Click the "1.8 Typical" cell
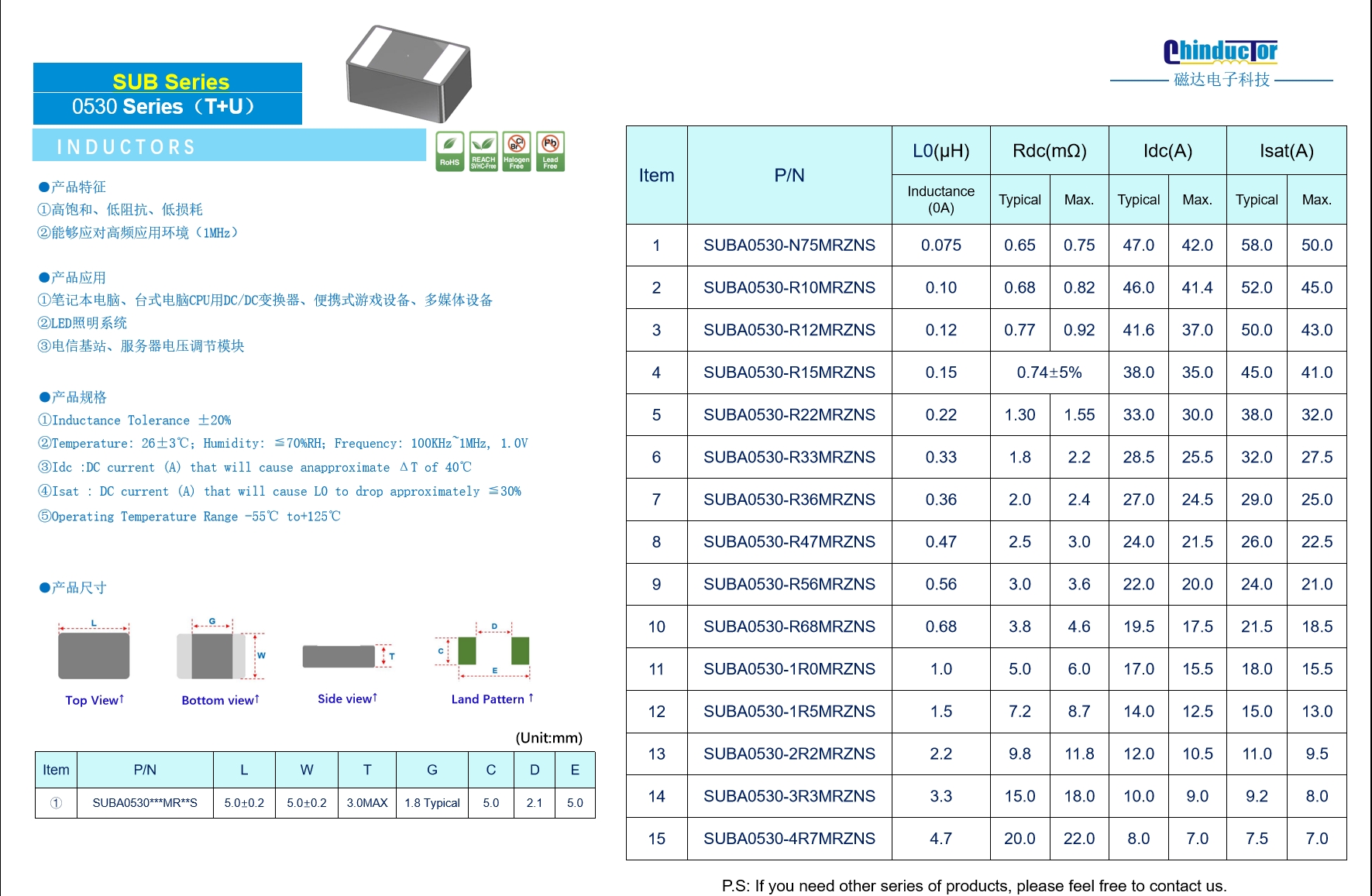1372x896 pixels. click(432, 803)
